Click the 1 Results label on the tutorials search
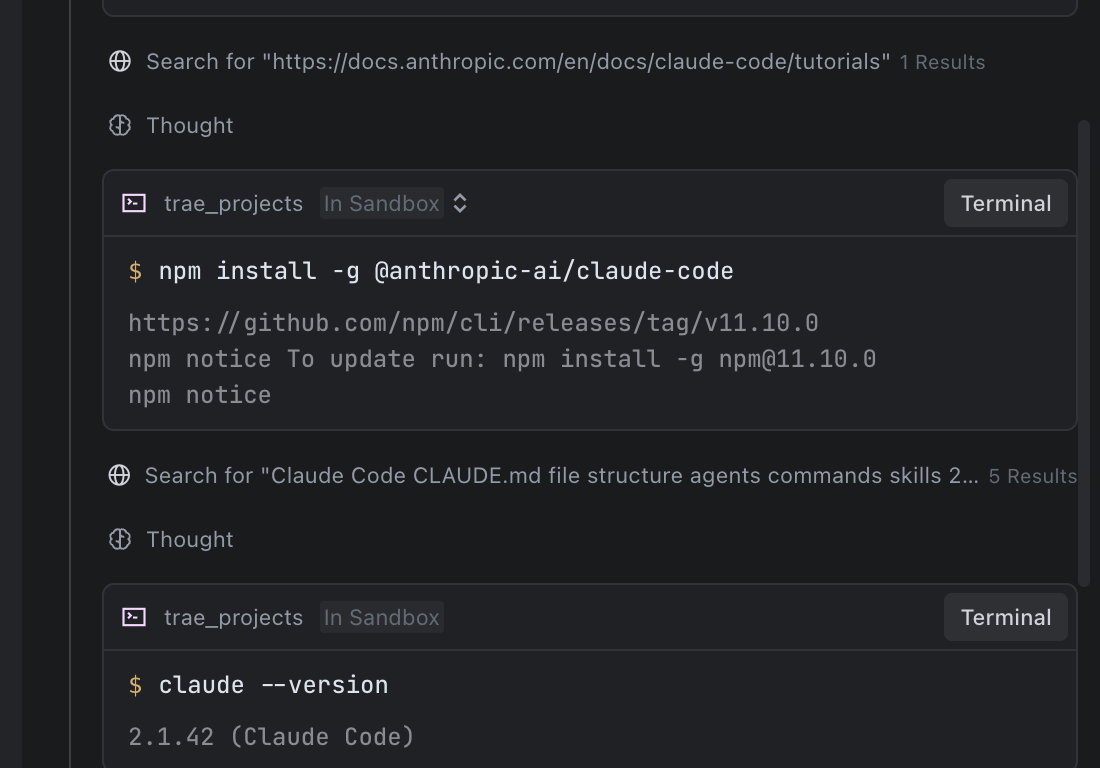 point(942,62)
